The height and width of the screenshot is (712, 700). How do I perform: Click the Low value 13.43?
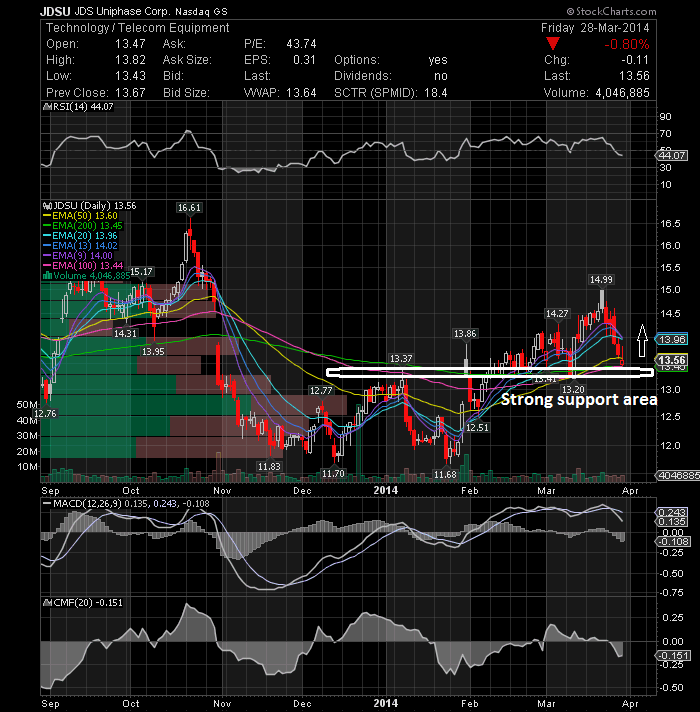pos(130,76)
